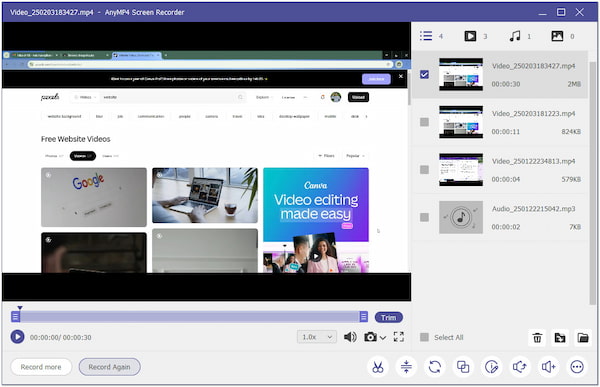Screen dimensions: 600x387
Task: Expand the snapshot options arrow
Action: [383, 338]
